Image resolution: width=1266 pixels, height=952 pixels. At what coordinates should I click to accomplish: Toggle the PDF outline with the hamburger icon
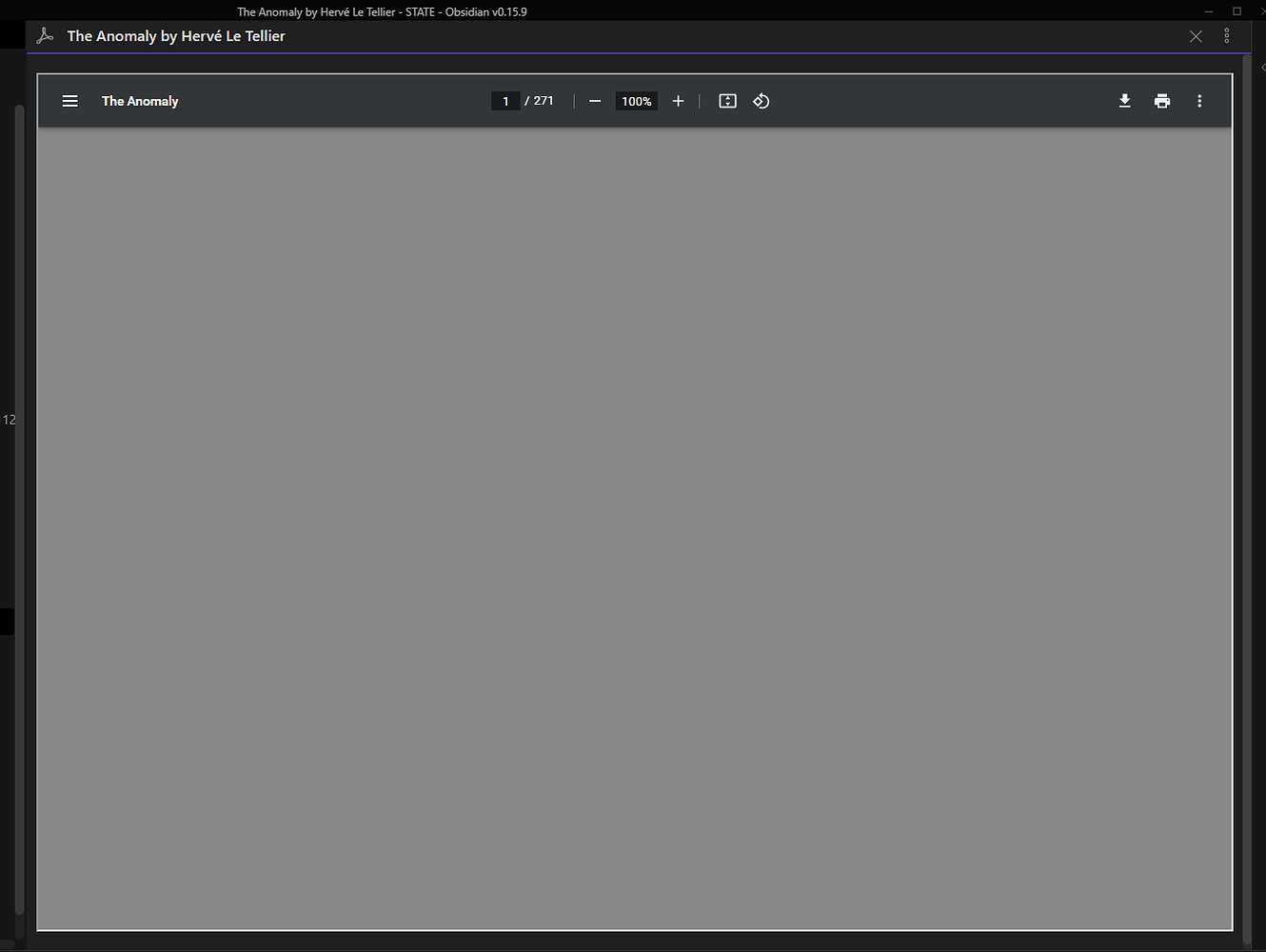pos(69,101)
